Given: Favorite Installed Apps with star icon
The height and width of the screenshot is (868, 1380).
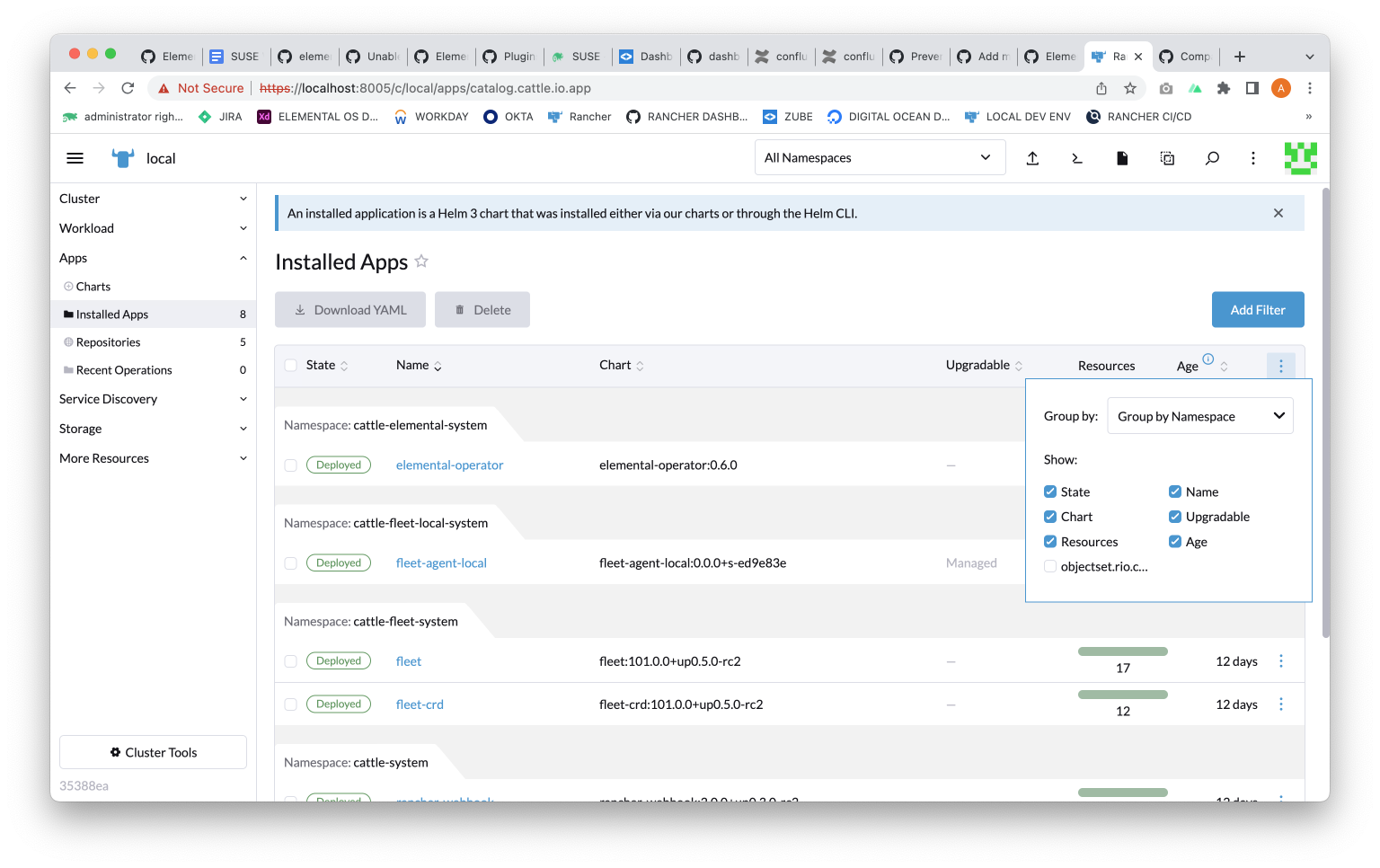Looking at the screenshot, I should (421, 261).
